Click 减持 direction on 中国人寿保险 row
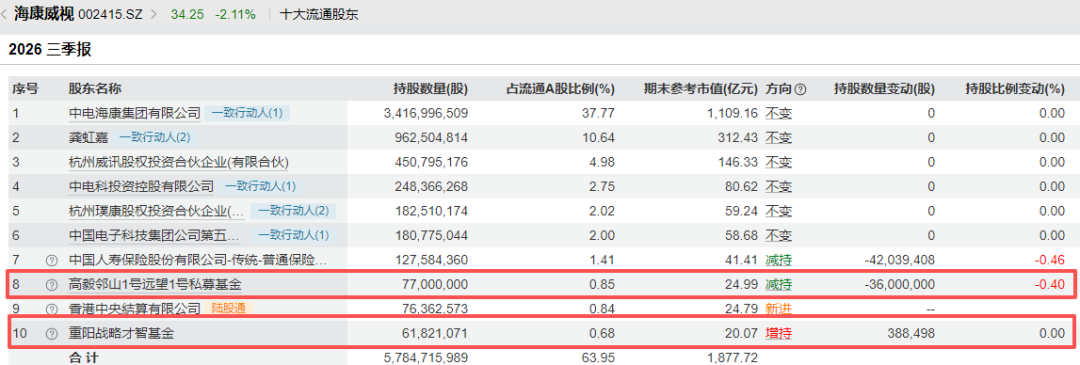 click(779, 260)
